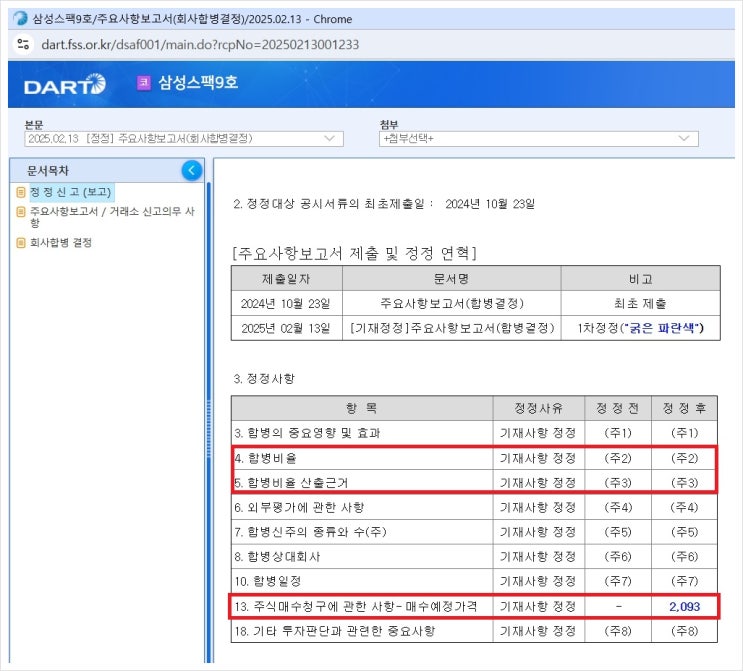Click the text 3. 정정사항
The image size is (743, 671).
264,379
